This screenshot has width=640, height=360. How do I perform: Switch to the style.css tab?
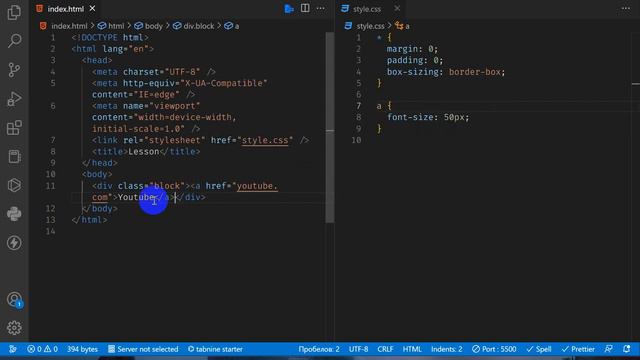(x=367, y=9)
